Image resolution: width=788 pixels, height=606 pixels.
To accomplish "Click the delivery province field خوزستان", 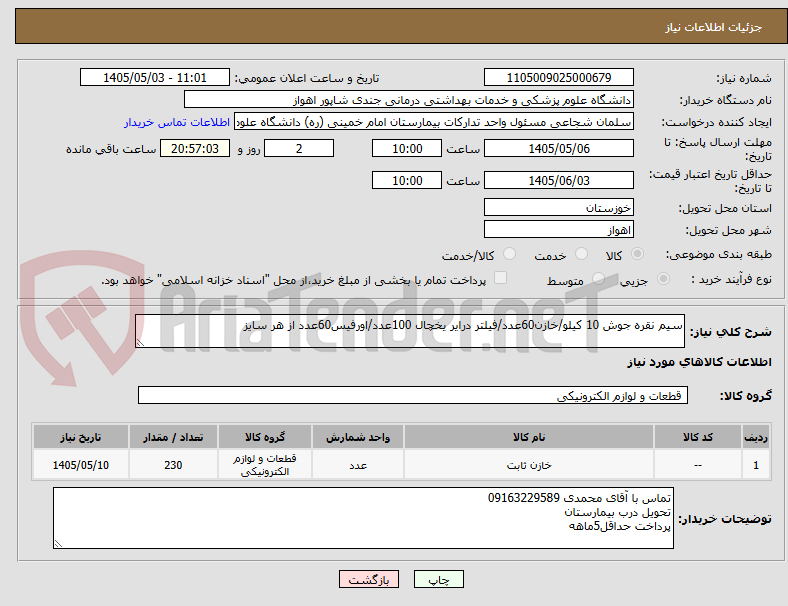I will click(558, 207).
